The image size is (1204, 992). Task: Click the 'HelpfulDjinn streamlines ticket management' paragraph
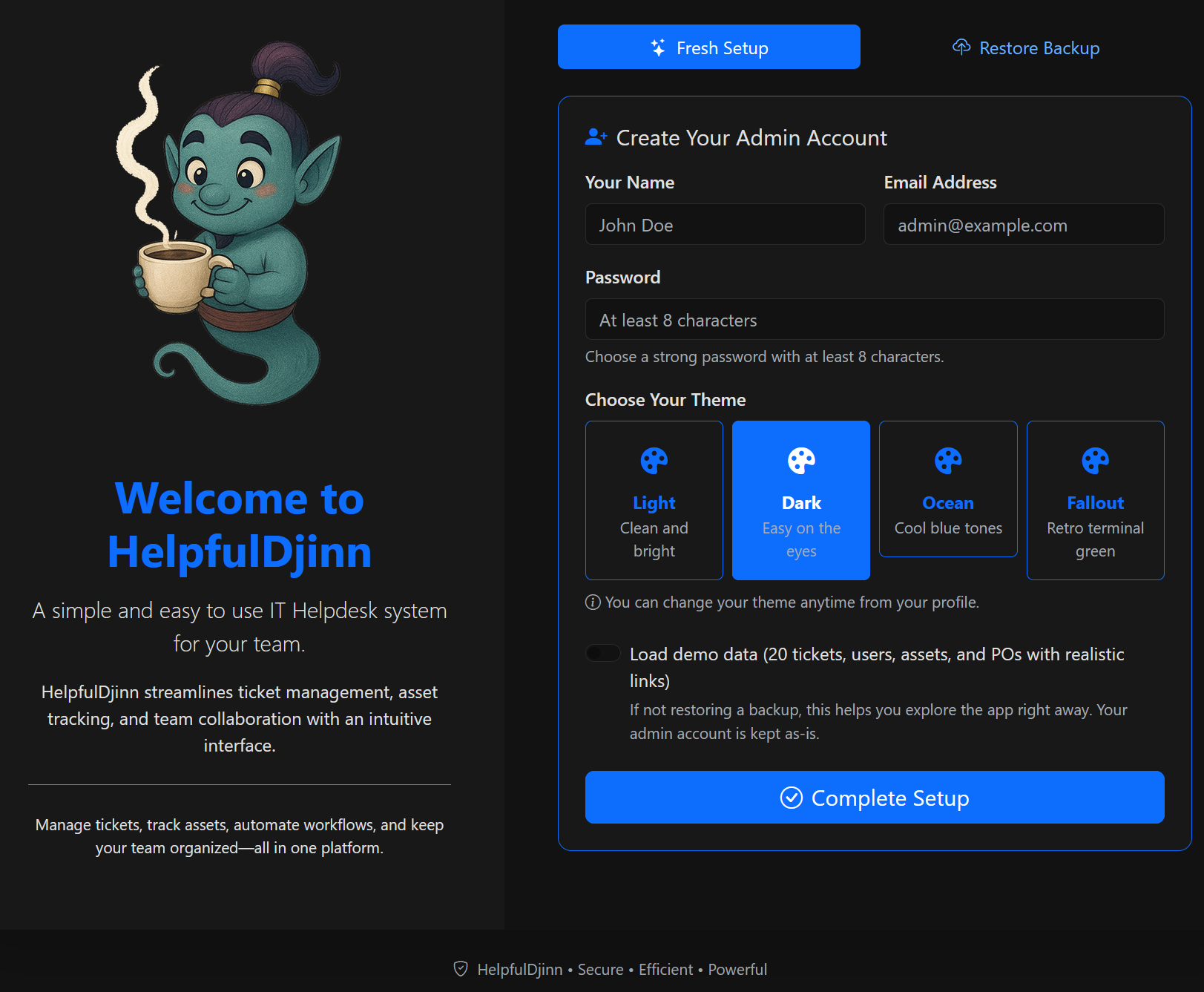[x=240, y=718]
